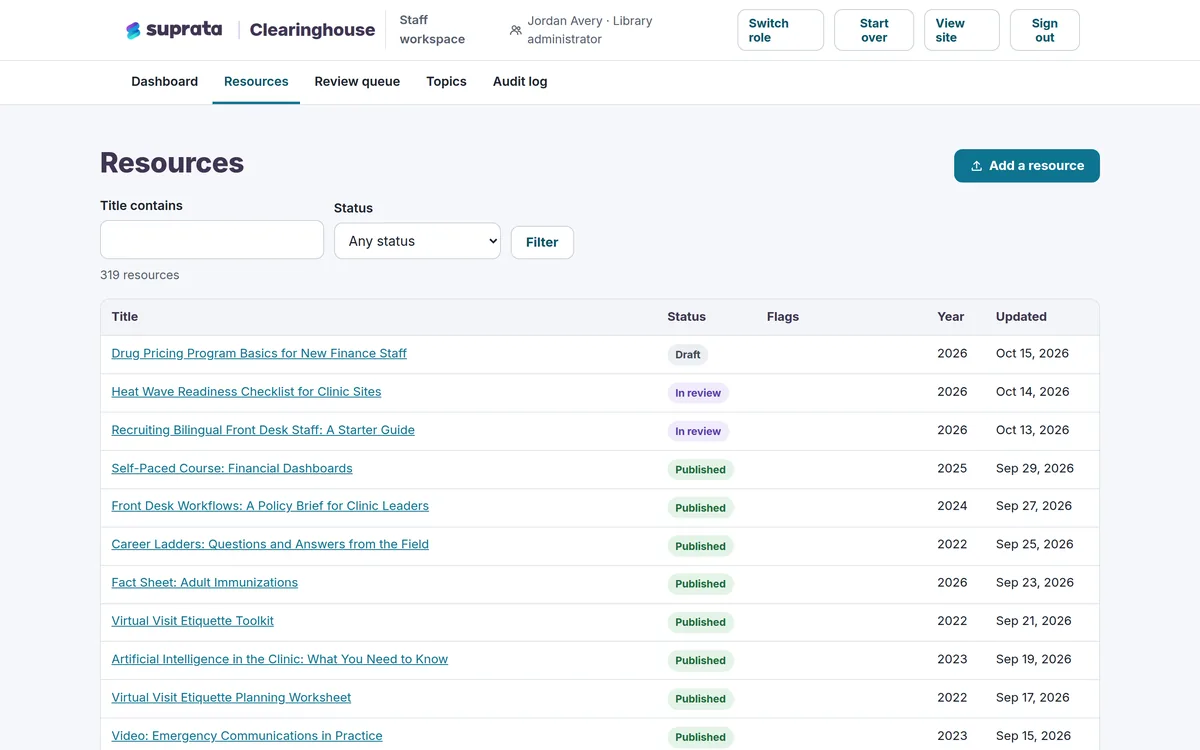
Task: Apply the Filter button
Action: point(542,242)
